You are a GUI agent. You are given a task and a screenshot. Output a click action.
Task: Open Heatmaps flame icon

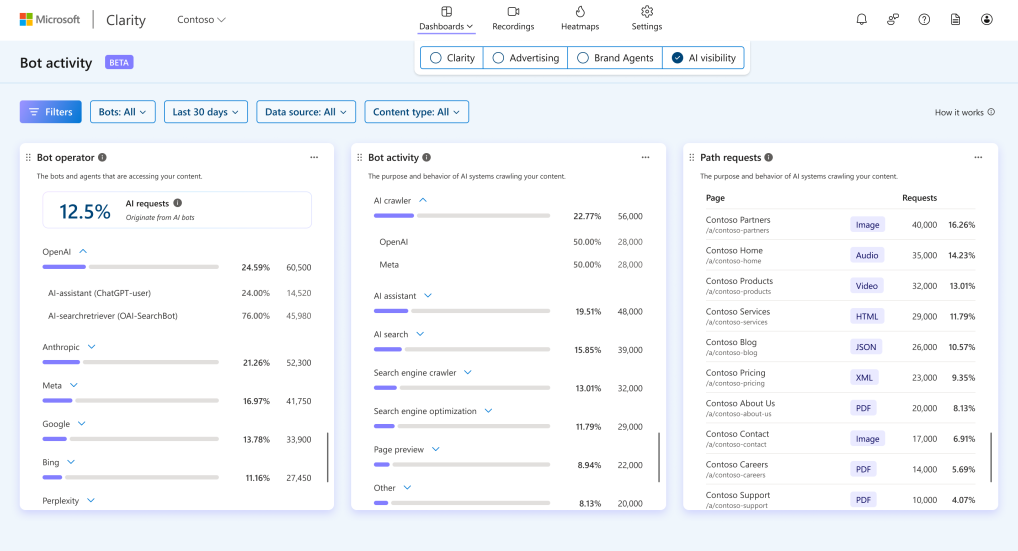point(580,12)
